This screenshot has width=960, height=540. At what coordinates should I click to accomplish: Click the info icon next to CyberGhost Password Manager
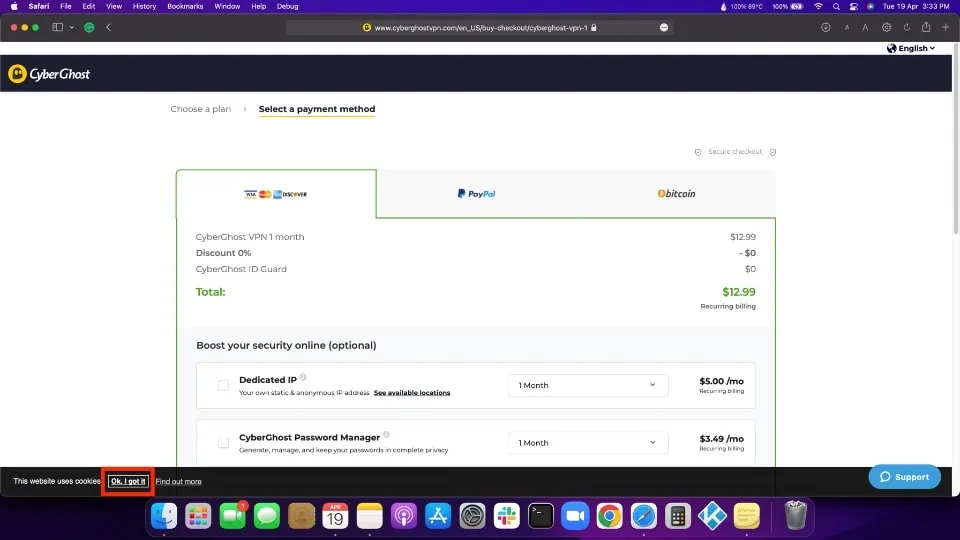tap(386, 435)
